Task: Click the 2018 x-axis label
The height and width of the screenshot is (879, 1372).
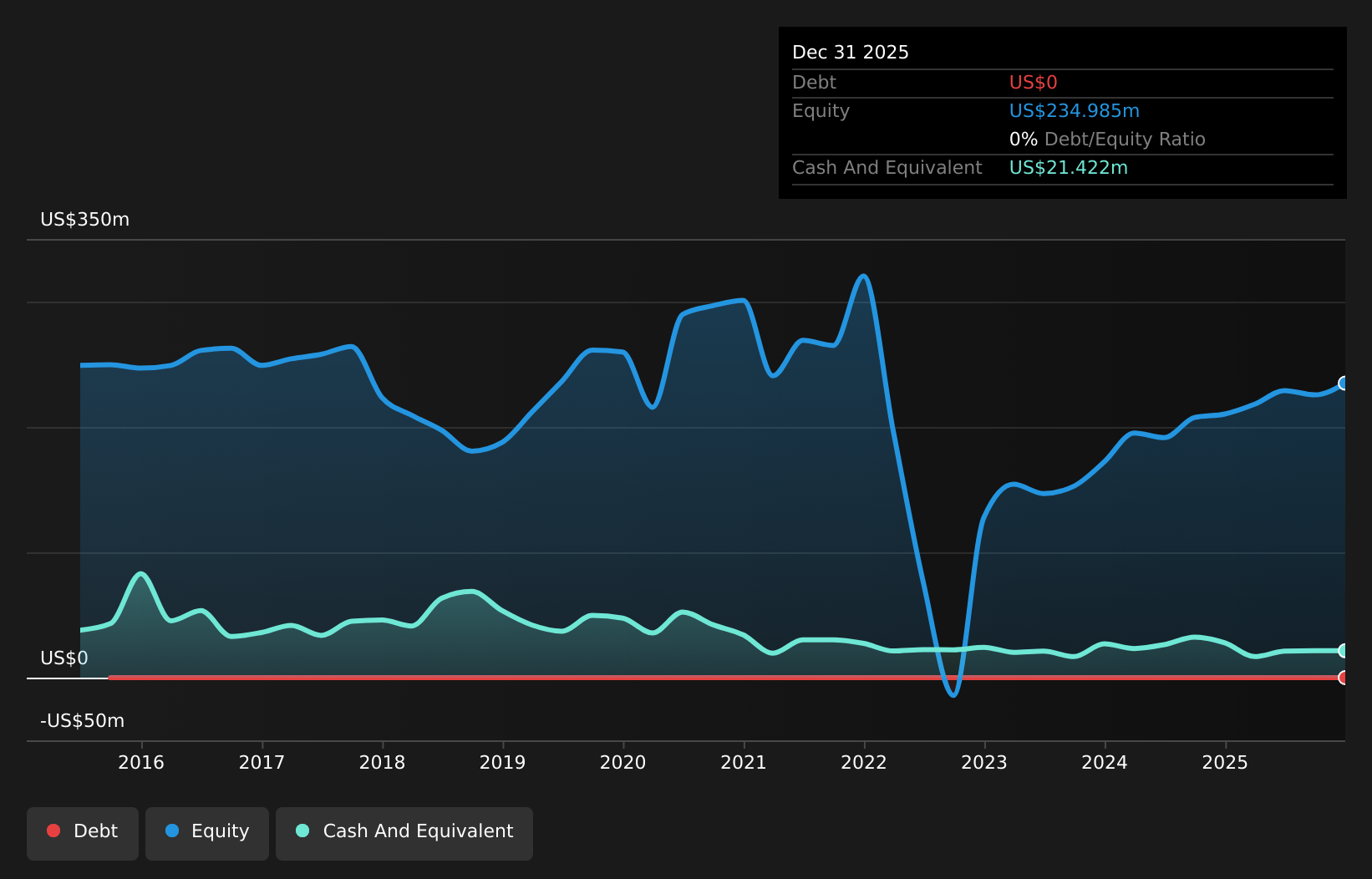Action: point(382,763)
